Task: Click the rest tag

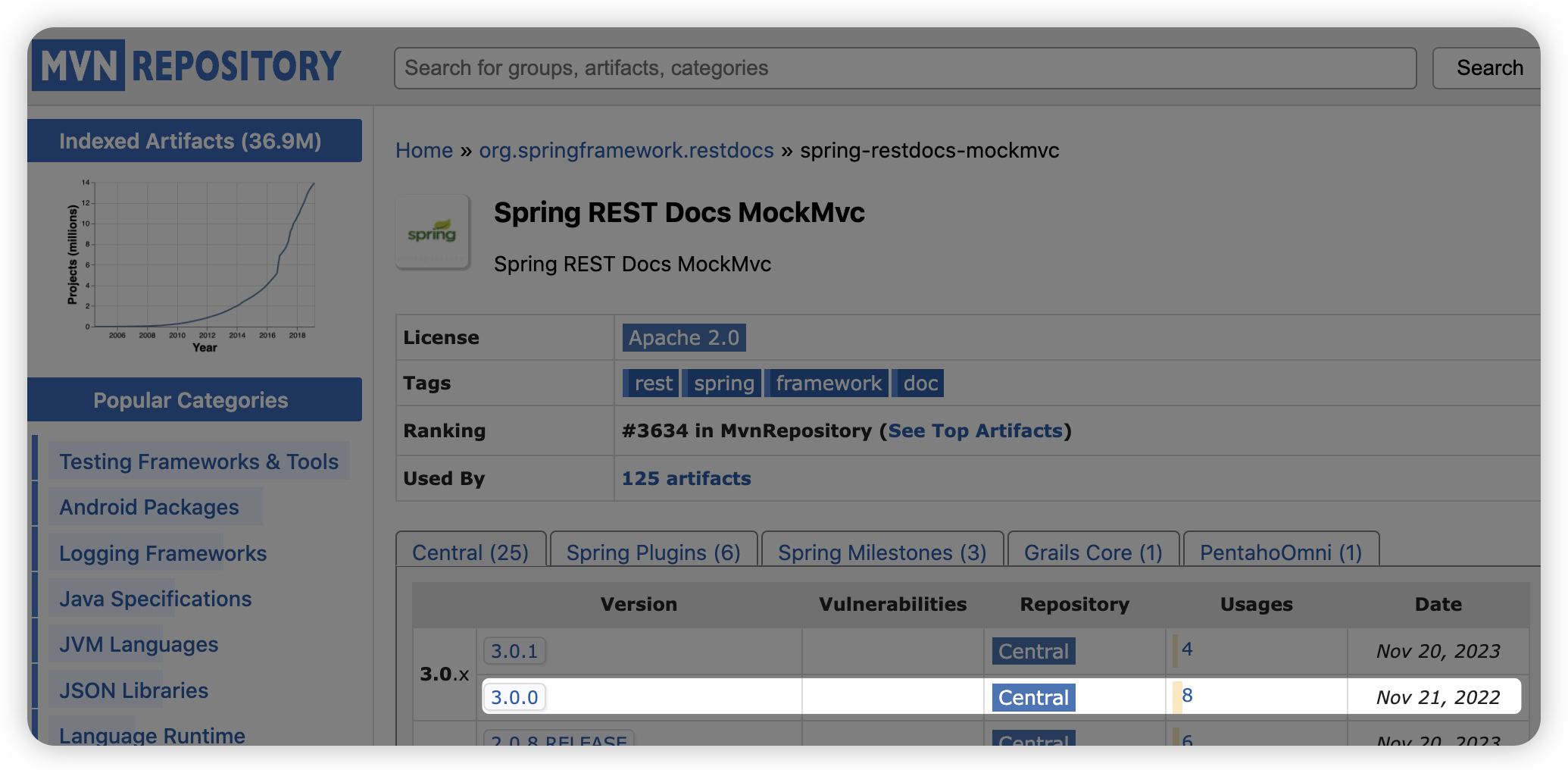Action: click(652, 383)
